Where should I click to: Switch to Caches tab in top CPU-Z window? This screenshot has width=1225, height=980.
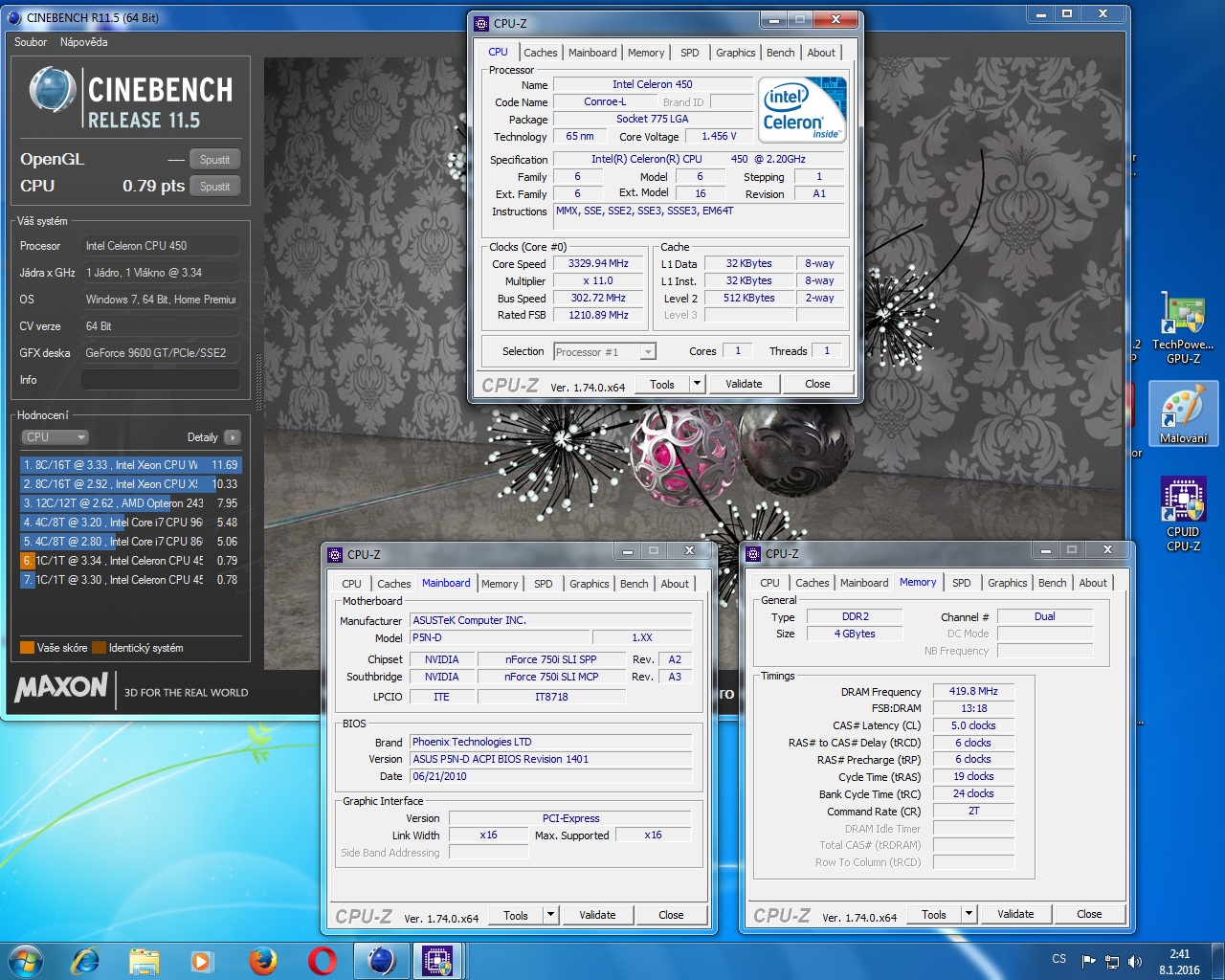tap(540, 53)
